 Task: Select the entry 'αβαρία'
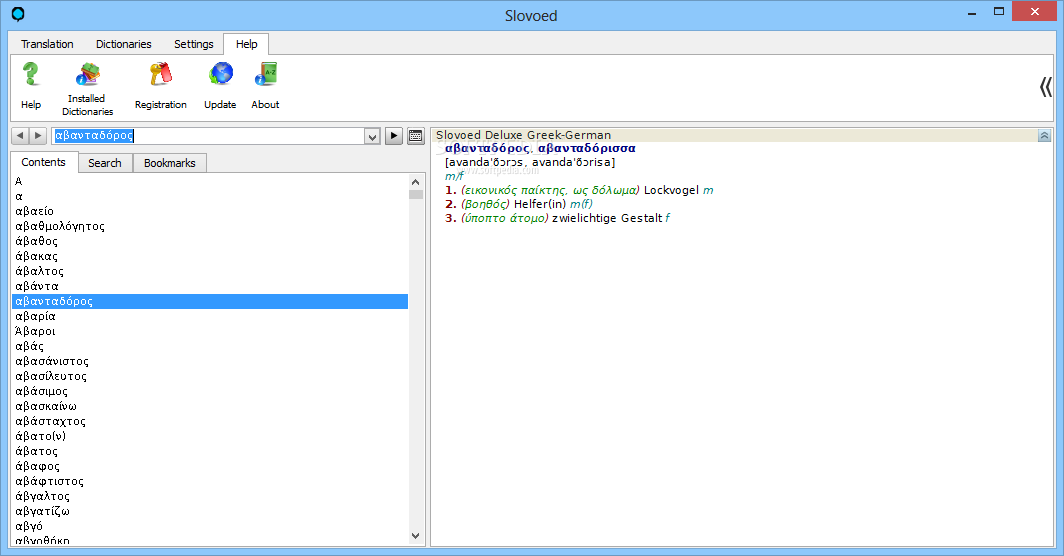(x=210, y=316)
